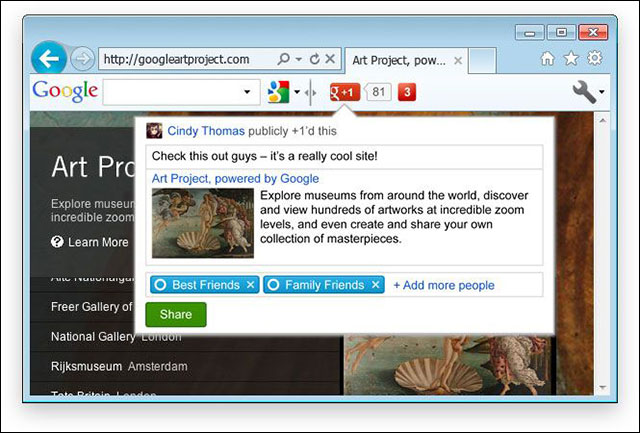
Task: Remove Family Friends circle with X
Action: [x=376, y=285]
